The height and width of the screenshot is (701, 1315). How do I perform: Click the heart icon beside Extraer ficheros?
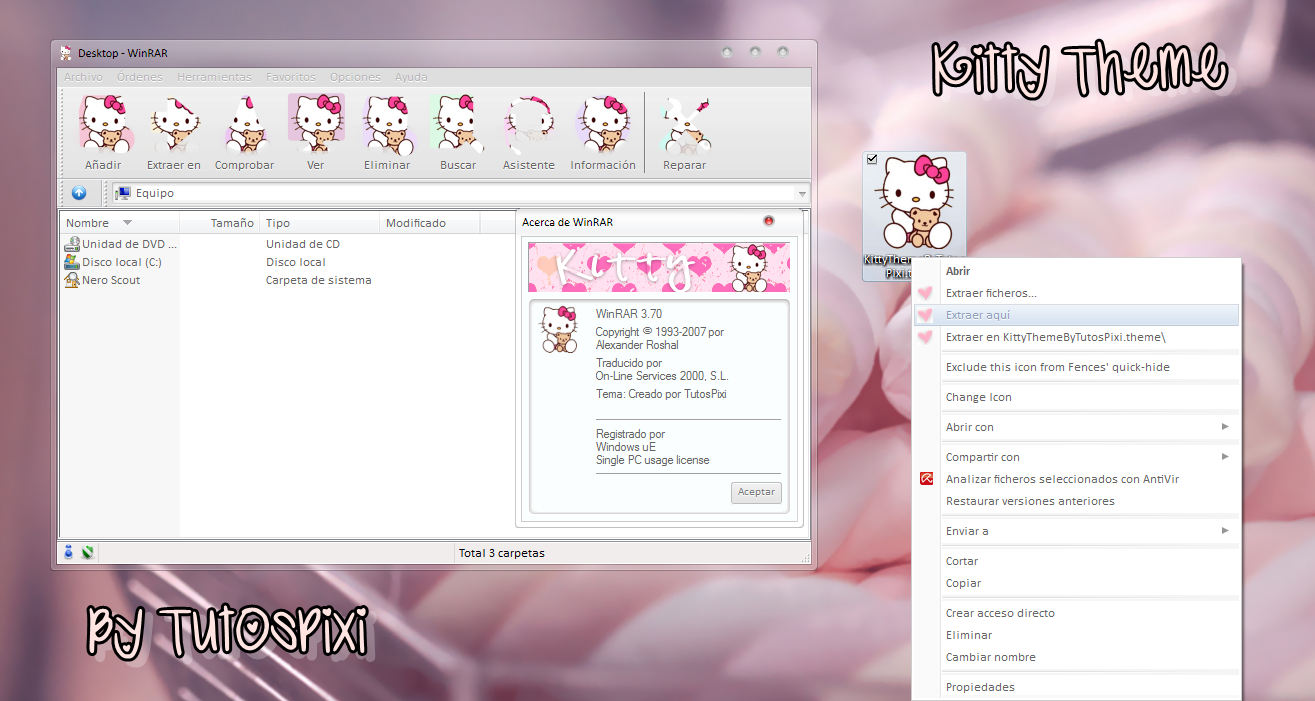pos(927,293)
